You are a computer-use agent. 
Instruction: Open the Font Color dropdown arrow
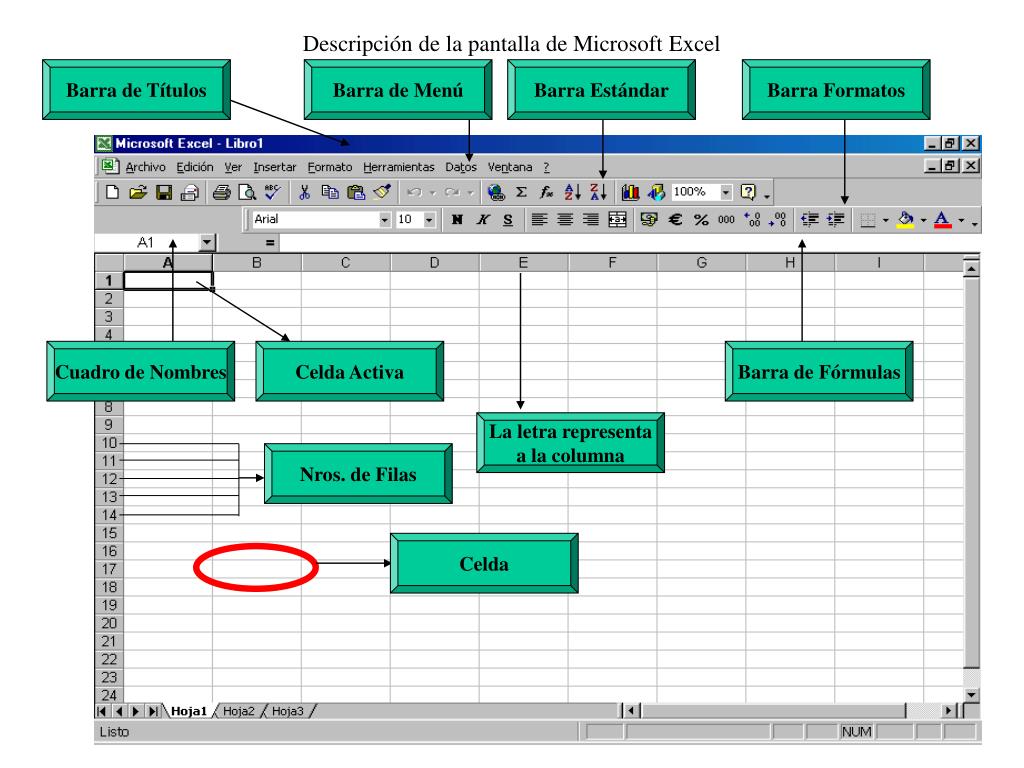961,220
